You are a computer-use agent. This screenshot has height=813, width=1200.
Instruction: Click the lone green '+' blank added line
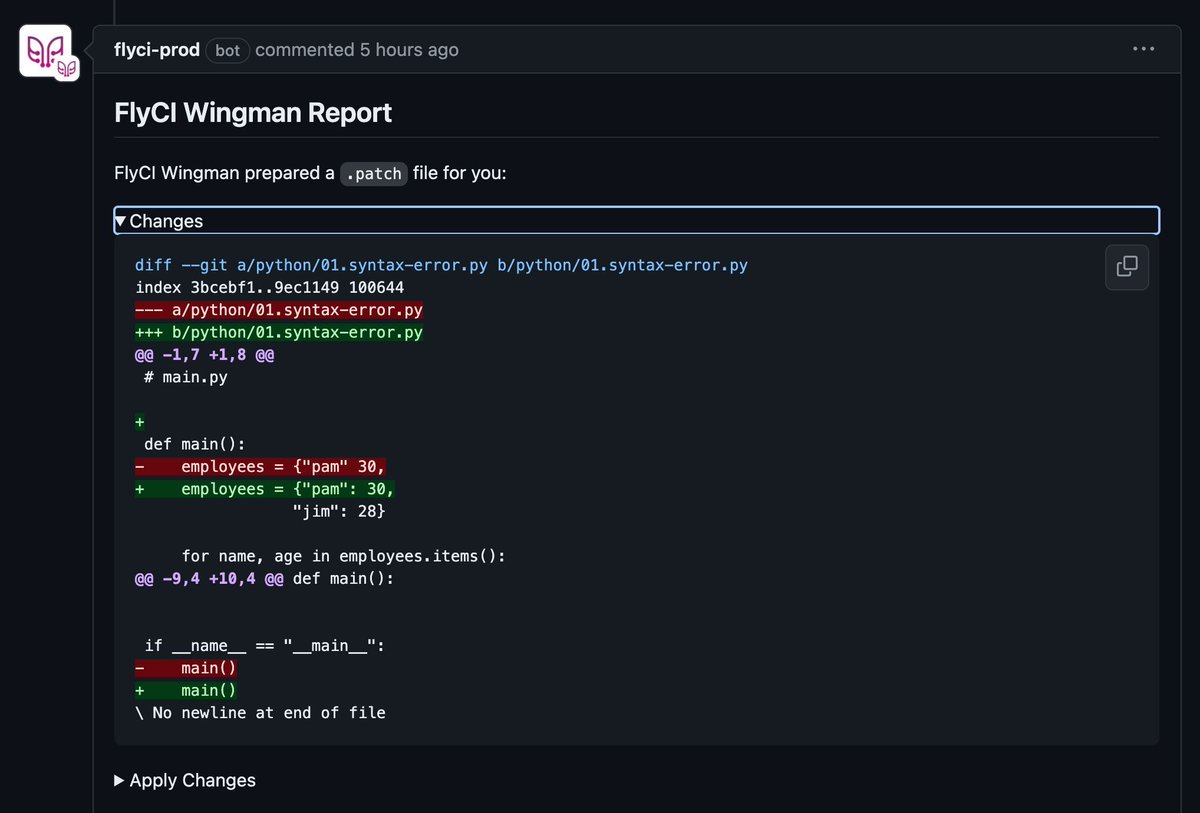[140, 422]
